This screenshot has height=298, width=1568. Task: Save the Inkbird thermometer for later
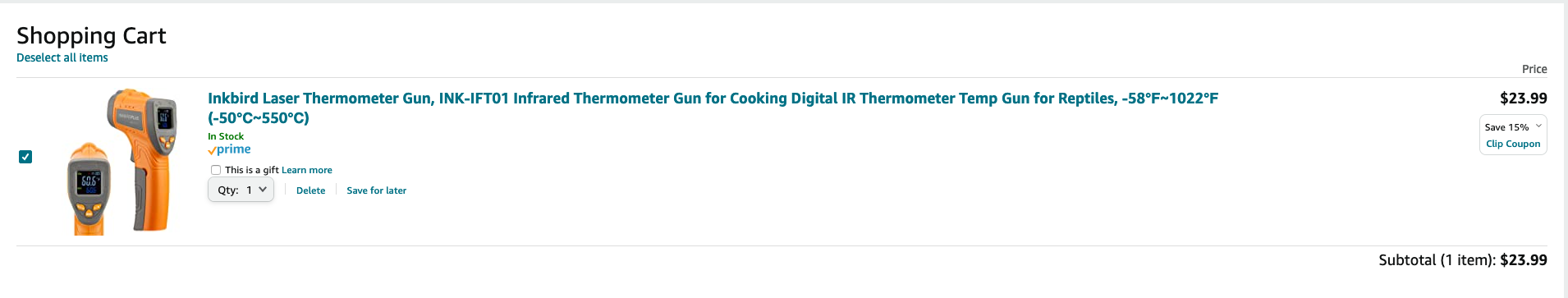376,190
